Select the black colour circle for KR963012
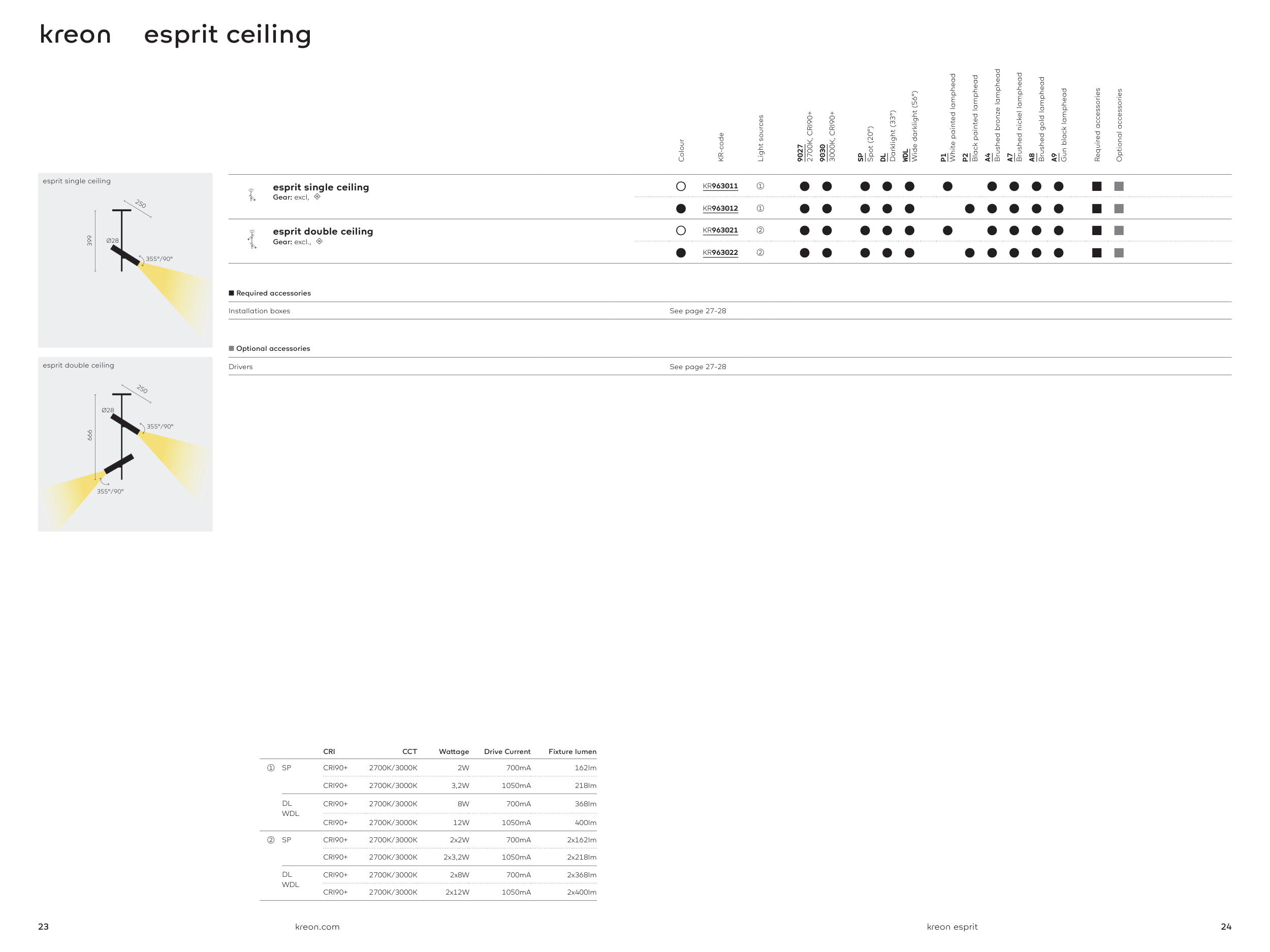Image resolution: width=1270 pixels, height=952 pixels. click(x=681, y=208)
